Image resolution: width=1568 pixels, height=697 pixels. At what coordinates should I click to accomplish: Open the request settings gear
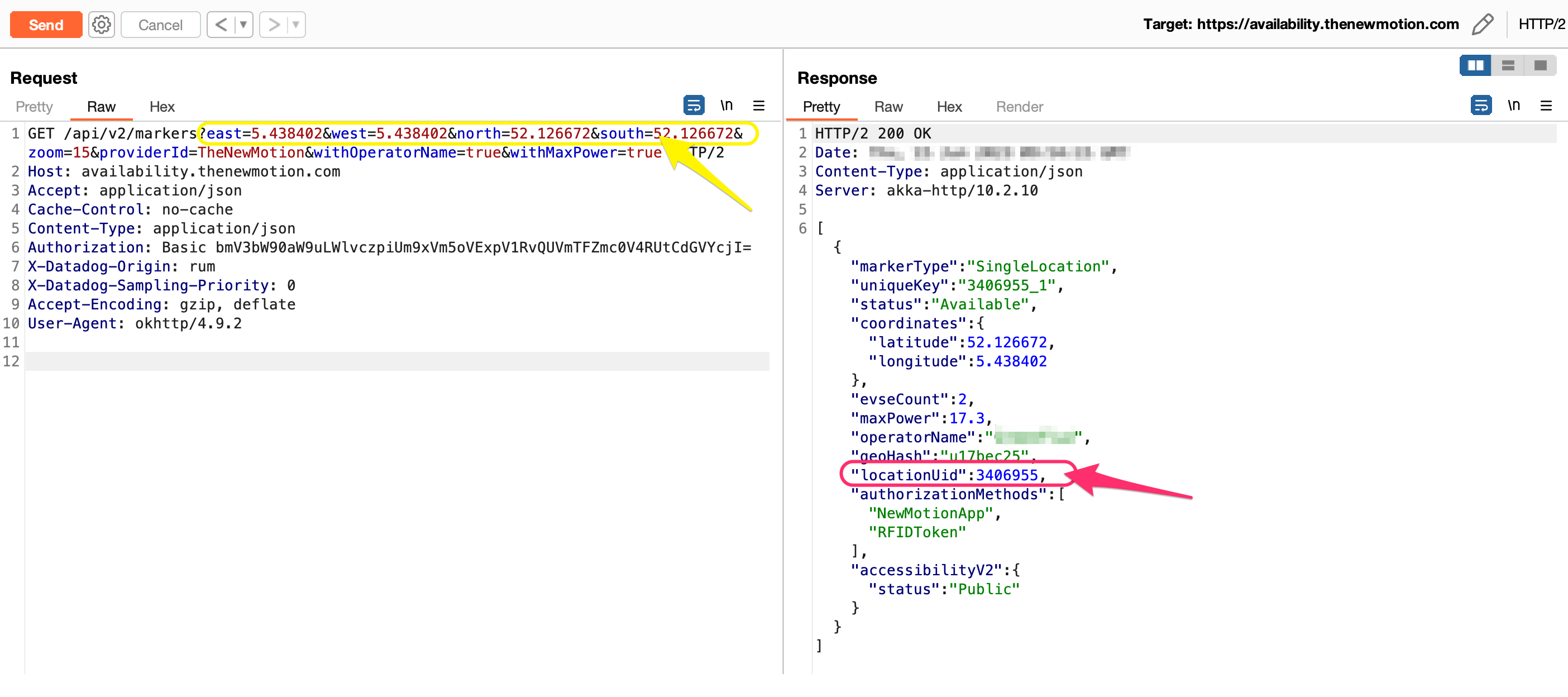tap(101, 25)
